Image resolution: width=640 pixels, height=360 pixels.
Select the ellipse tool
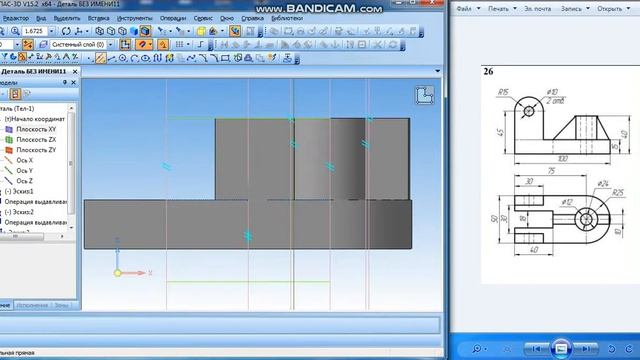[x=145, y=58]
